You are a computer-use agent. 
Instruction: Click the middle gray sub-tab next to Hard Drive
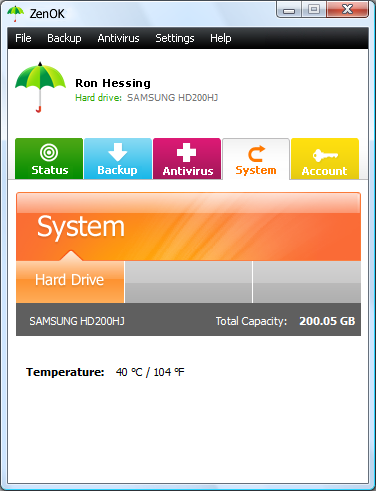tap(188, 282)
